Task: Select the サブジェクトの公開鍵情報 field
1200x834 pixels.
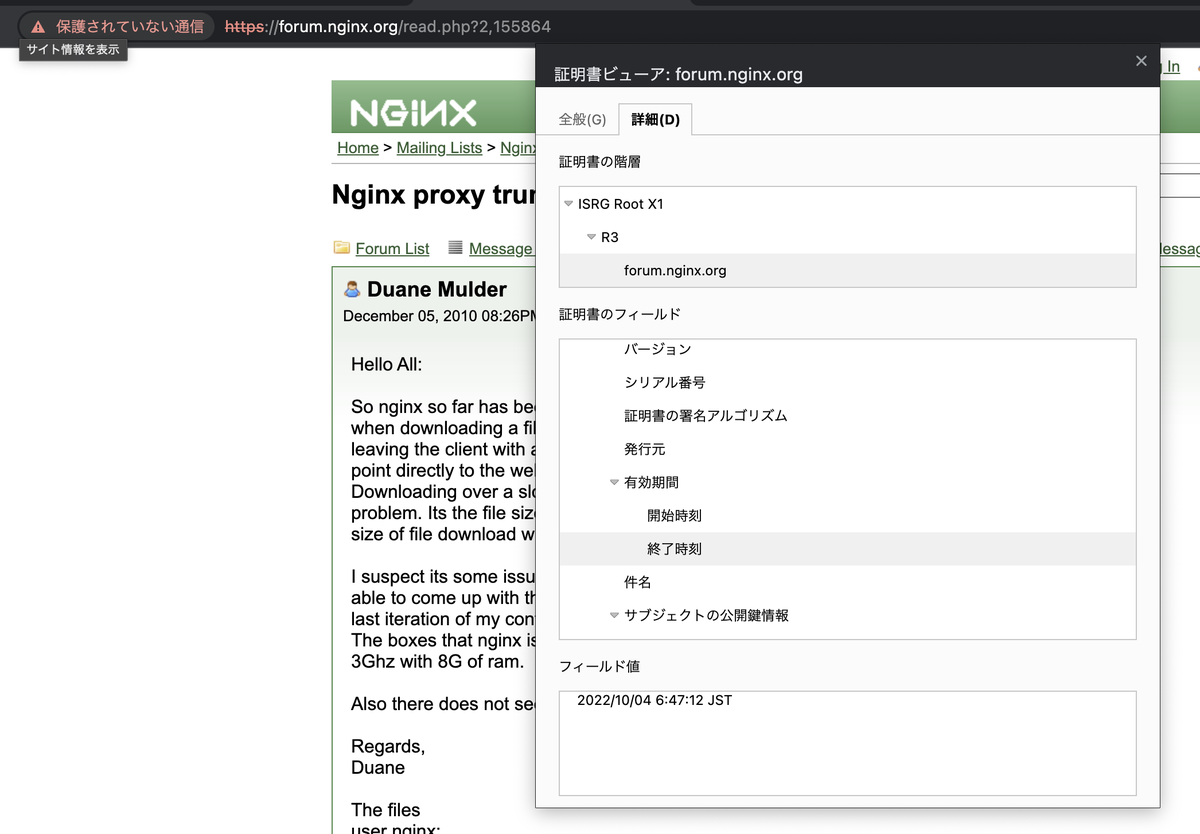Action: tap(848, 615)
